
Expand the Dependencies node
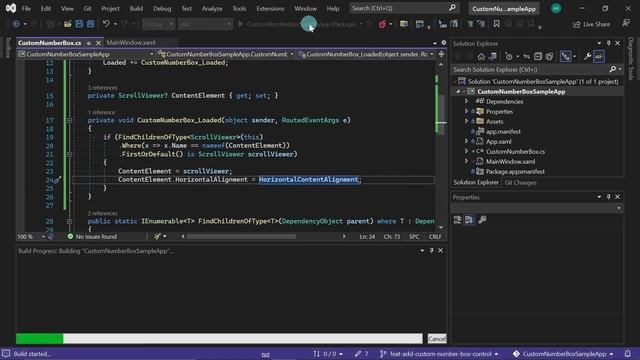point(467,101)
